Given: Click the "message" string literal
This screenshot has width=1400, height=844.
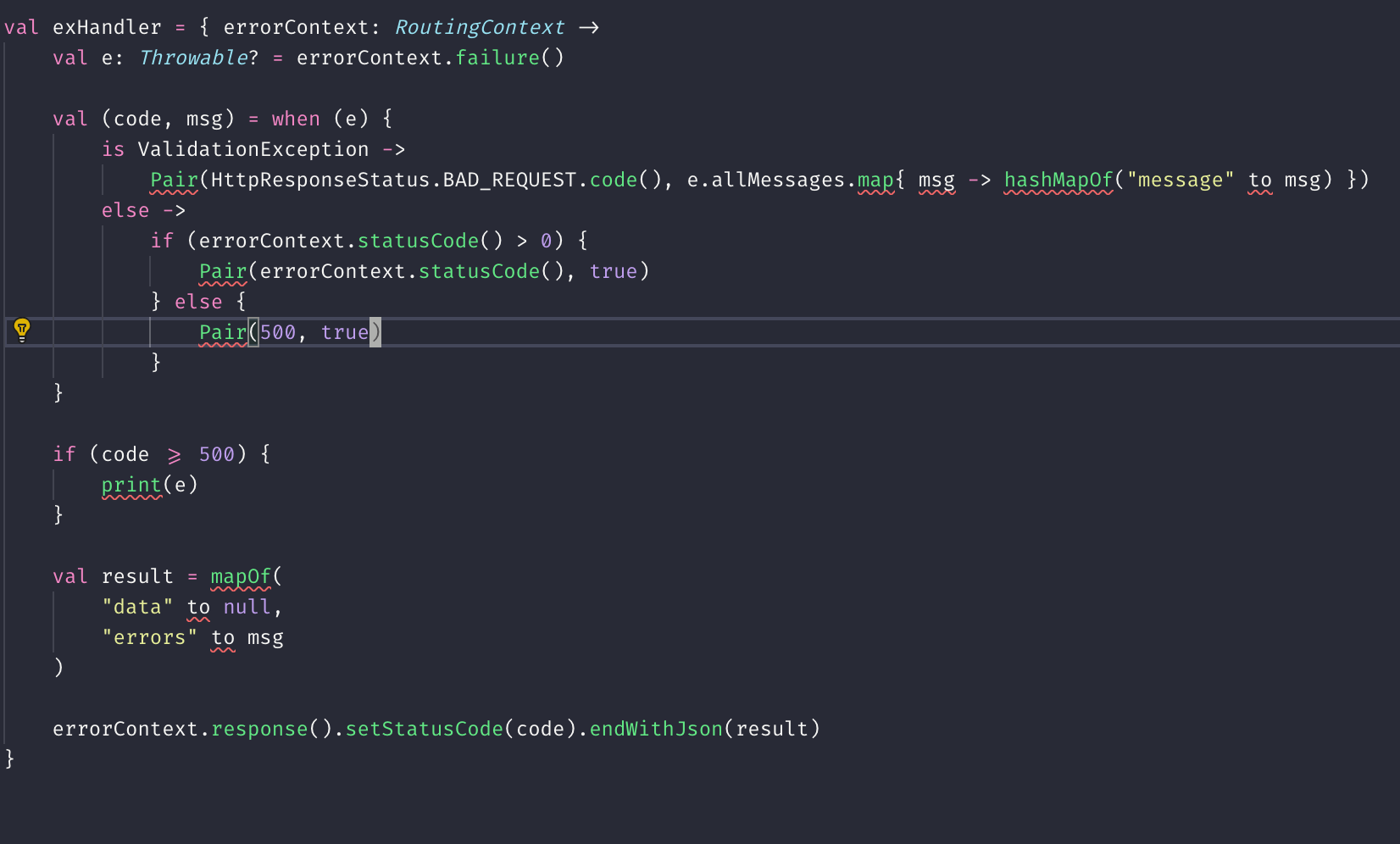Looking at the screenshot, I should 1181,180.
